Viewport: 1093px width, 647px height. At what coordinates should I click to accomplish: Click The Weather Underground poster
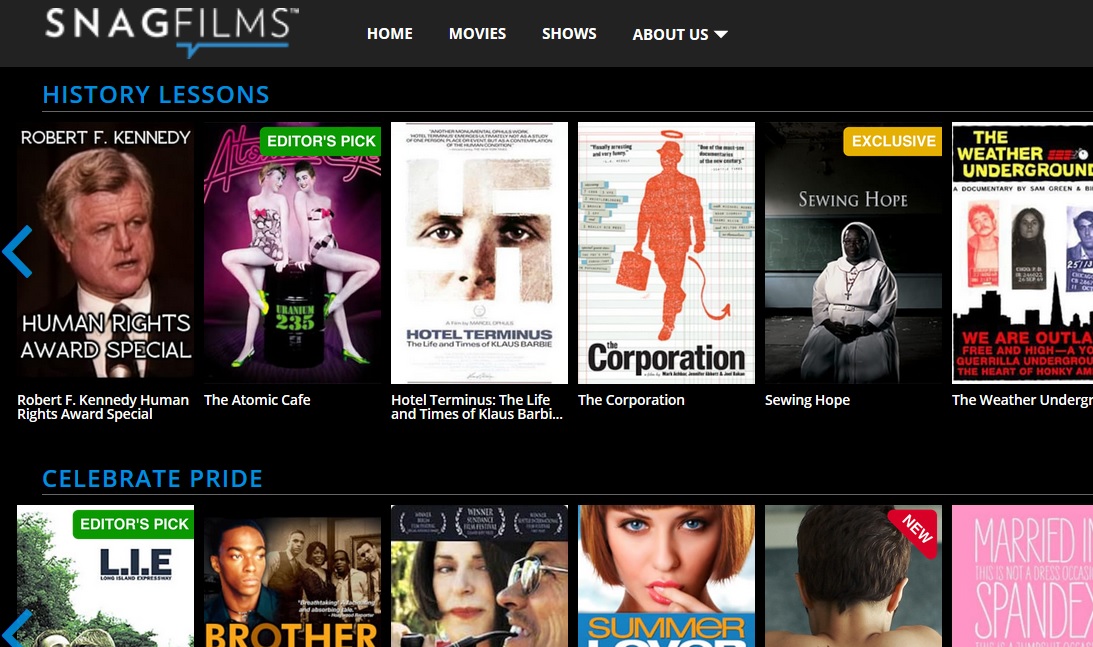click(x=1022, y=253)
